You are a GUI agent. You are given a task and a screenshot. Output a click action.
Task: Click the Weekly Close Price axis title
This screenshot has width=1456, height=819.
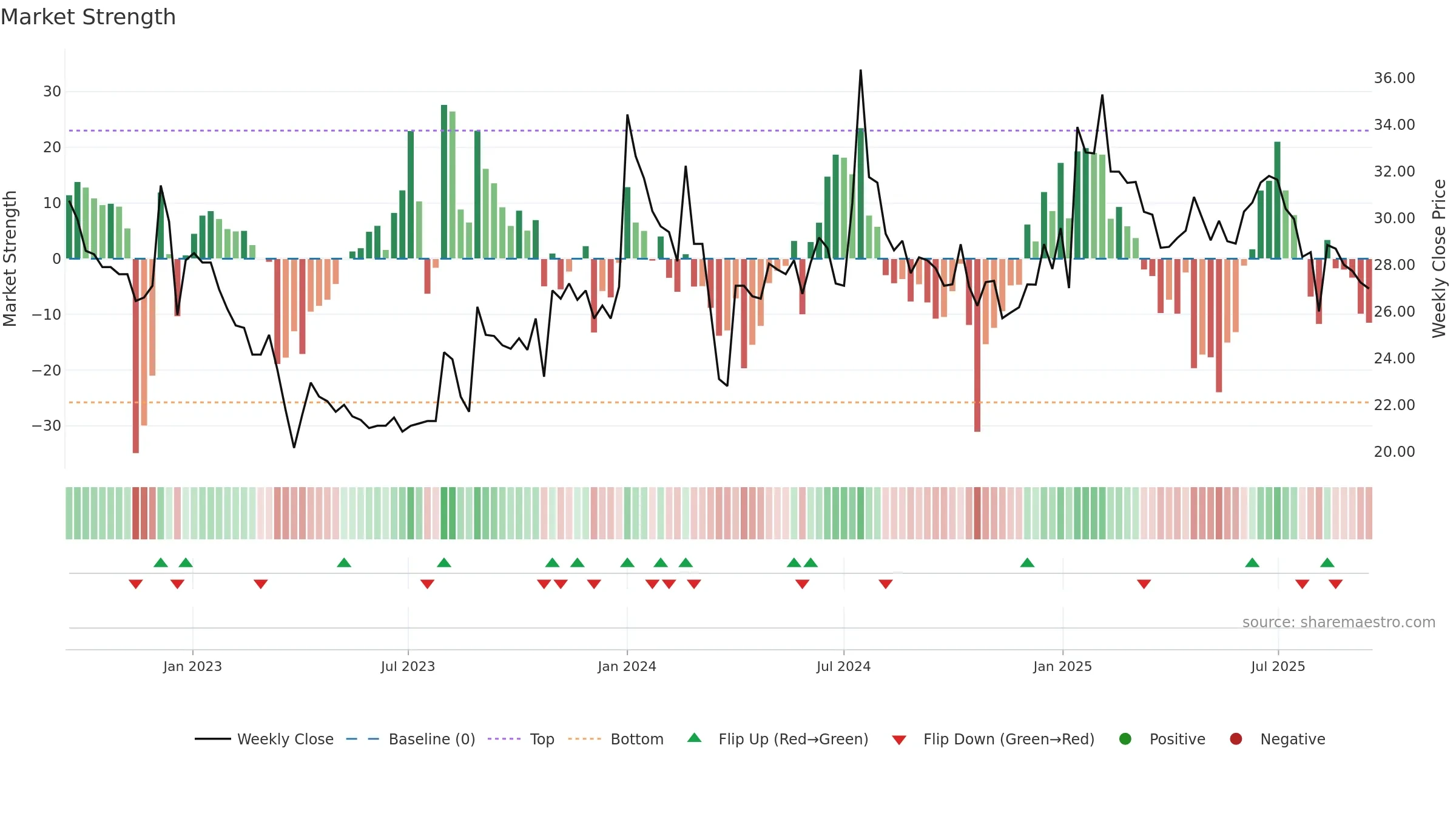click(x=1439, y=258)
